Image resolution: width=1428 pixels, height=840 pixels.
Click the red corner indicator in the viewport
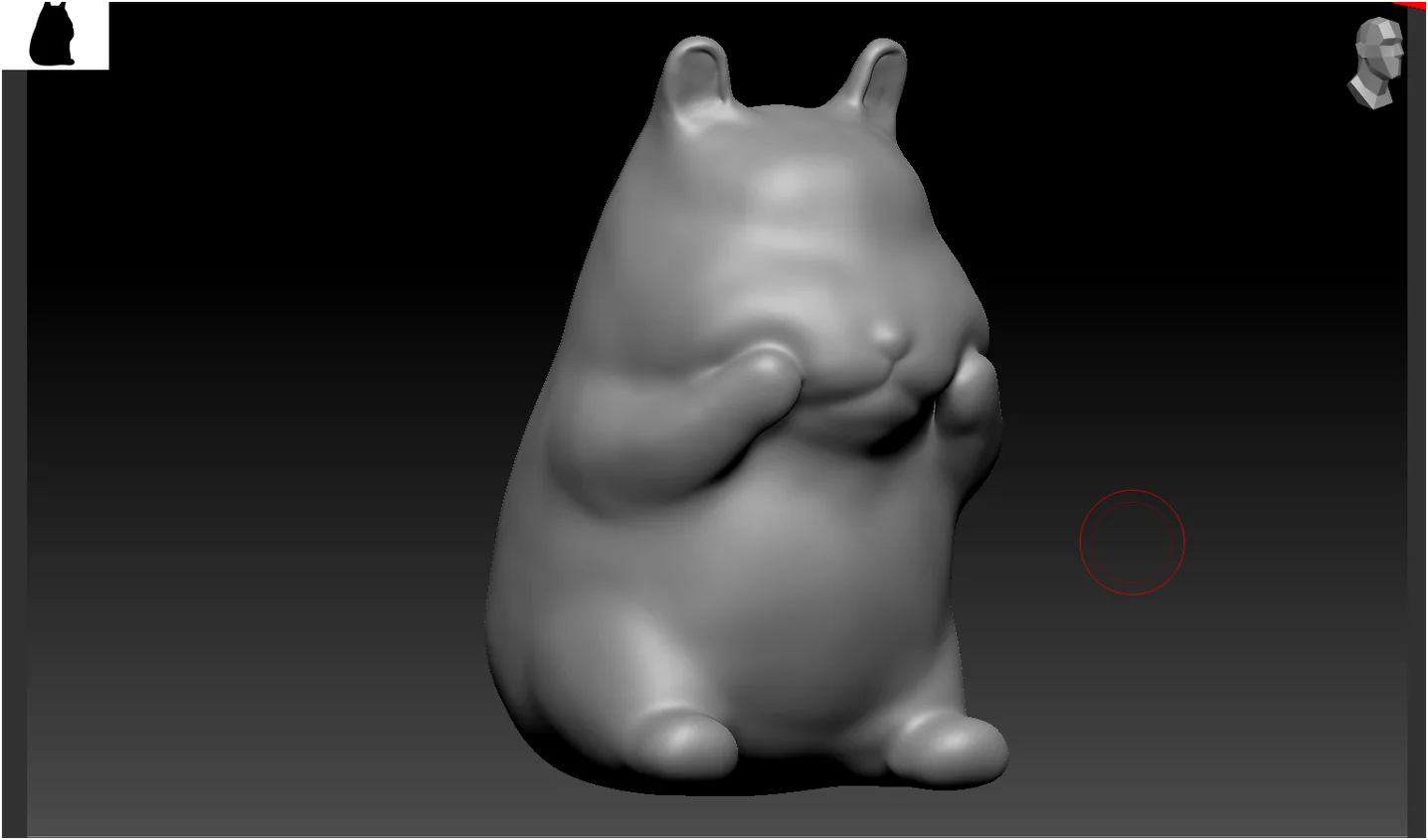[x=1414, y=5]
